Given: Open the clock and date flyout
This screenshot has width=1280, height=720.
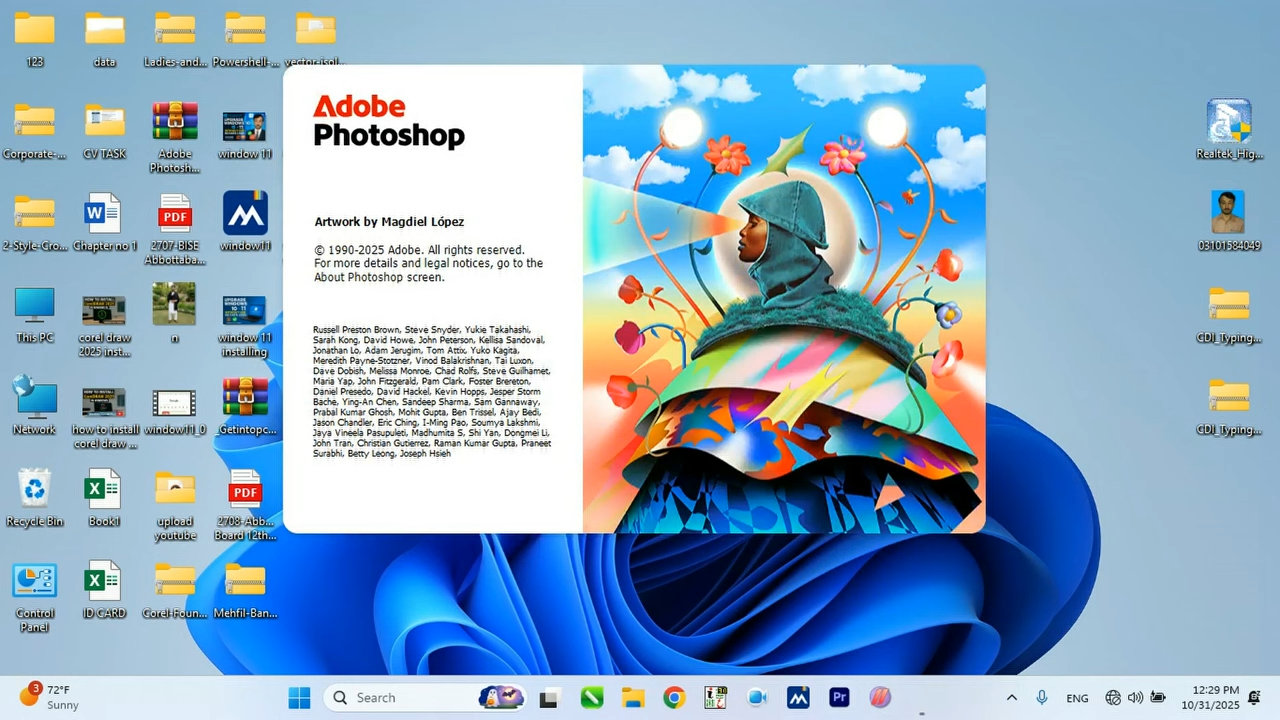Looking at the screenshot, I should tap(1216, 697).
